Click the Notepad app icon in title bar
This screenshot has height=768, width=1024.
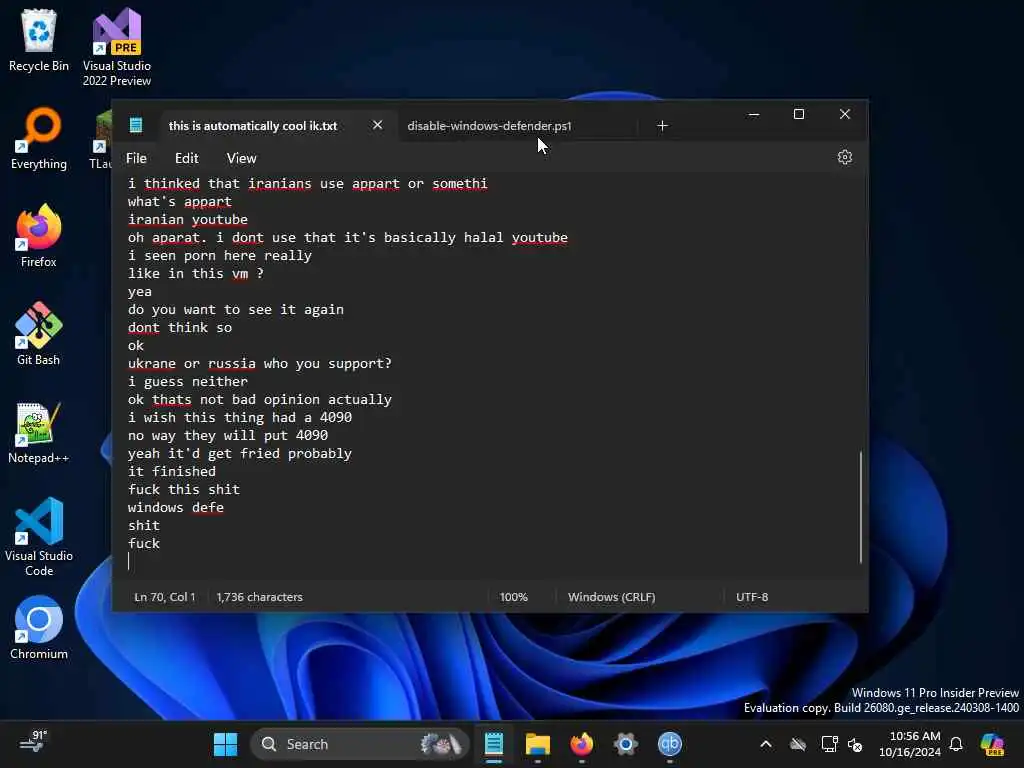click(136, 125)
